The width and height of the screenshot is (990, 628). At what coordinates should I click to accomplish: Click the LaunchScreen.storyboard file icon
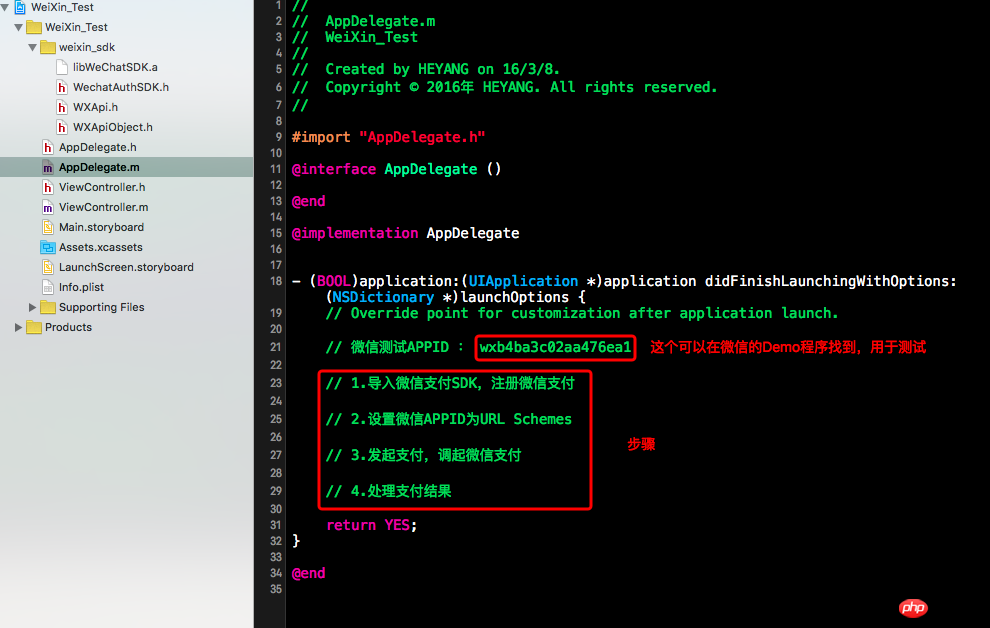tap(48, 268)
